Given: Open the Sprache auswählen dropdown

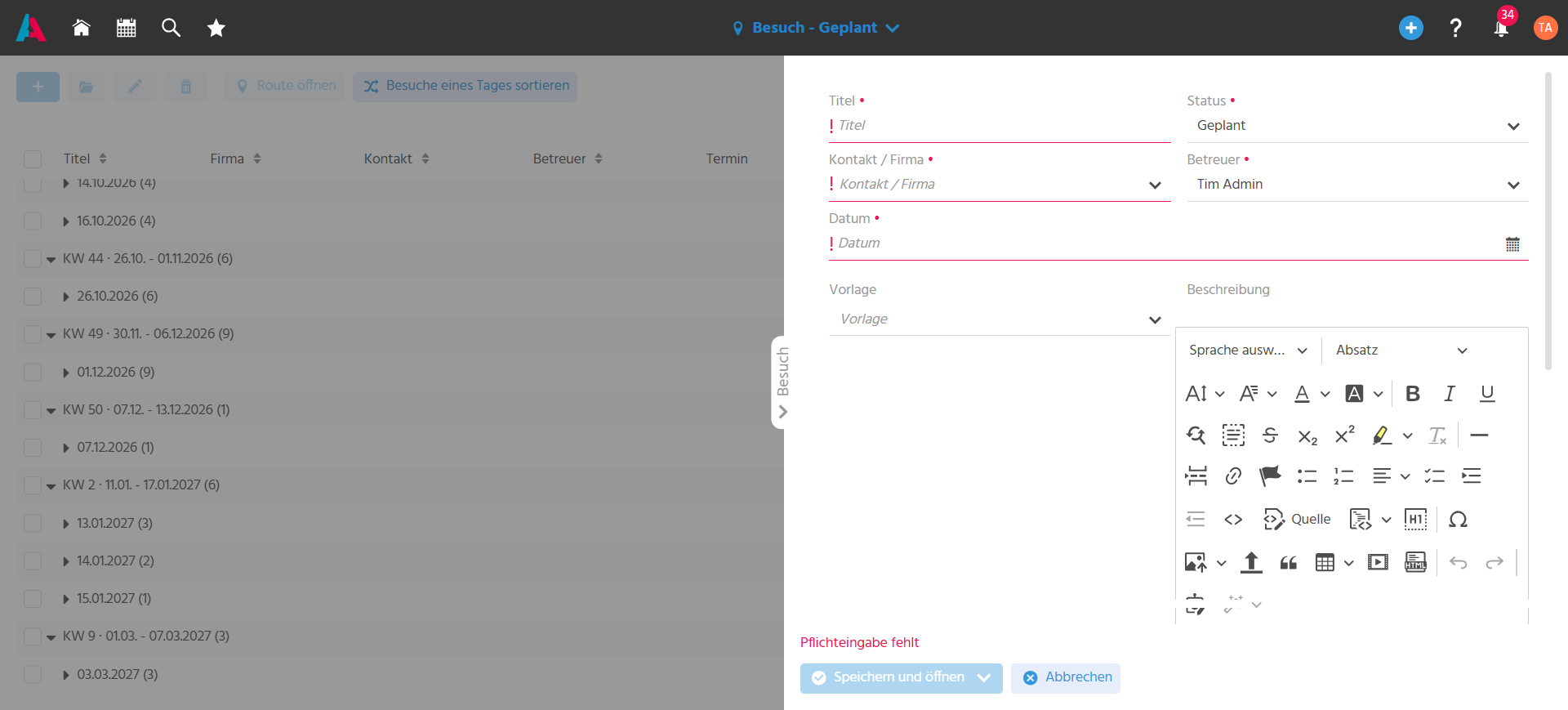Looking at the screenshot, I should (1248, 351).
